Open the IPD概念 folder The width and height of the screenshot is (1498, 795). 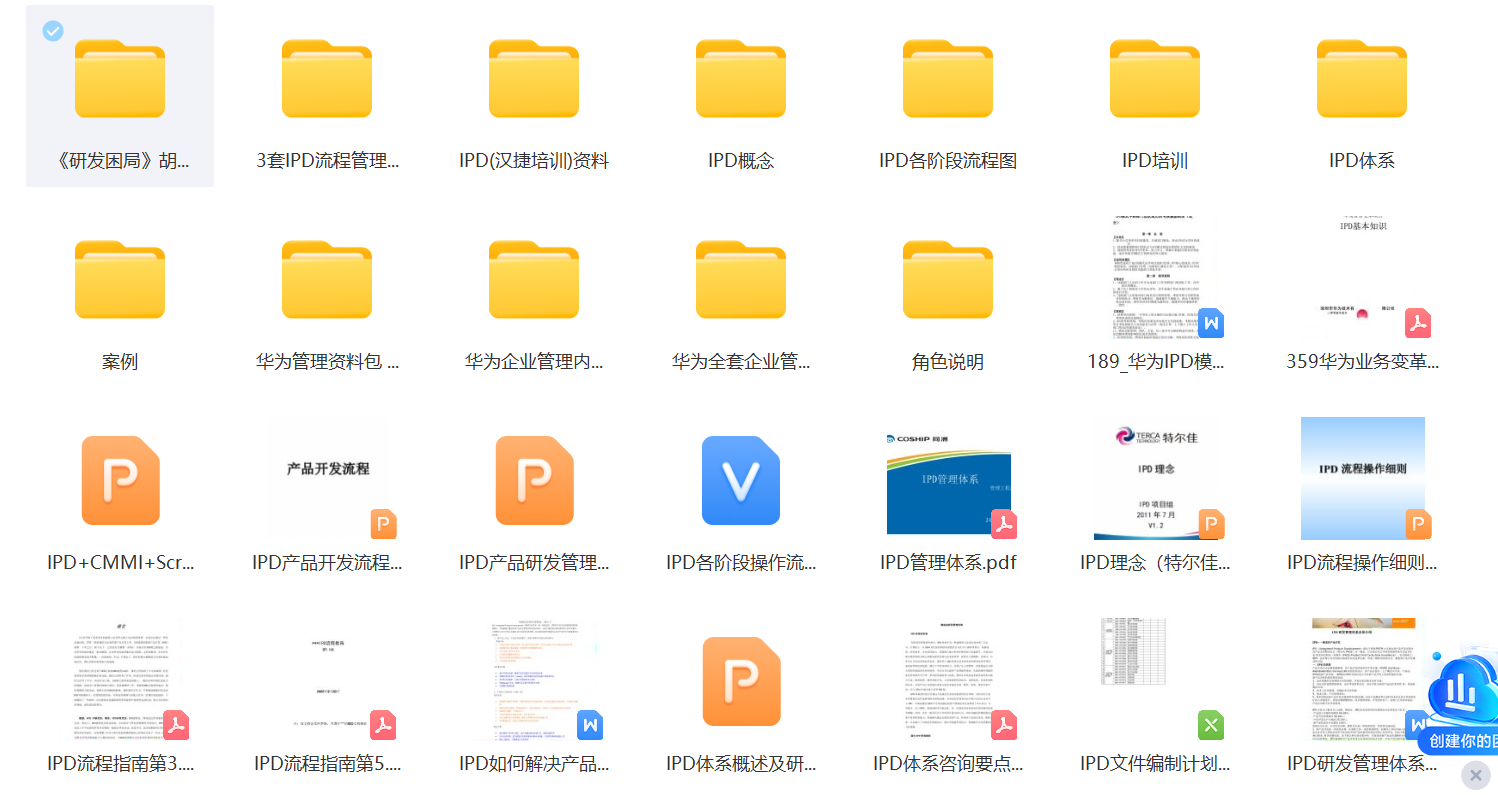tap(741, 78)
